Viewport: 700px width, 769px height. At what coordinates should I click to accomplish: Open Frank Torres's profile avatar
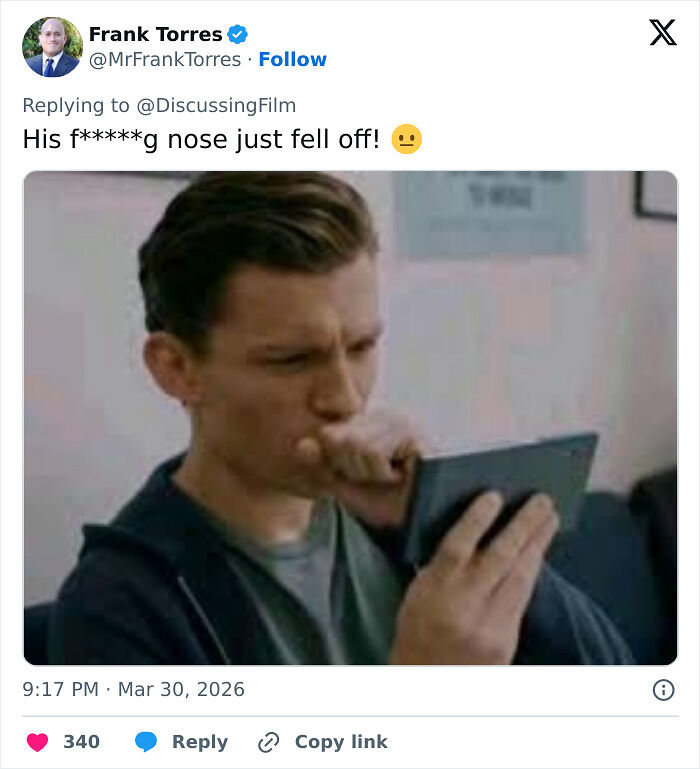(x=52, y=47)
